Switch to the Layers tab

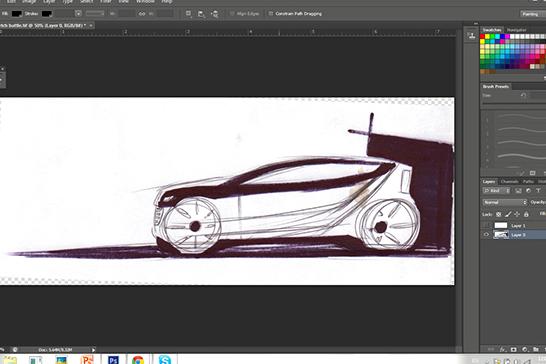489,182
